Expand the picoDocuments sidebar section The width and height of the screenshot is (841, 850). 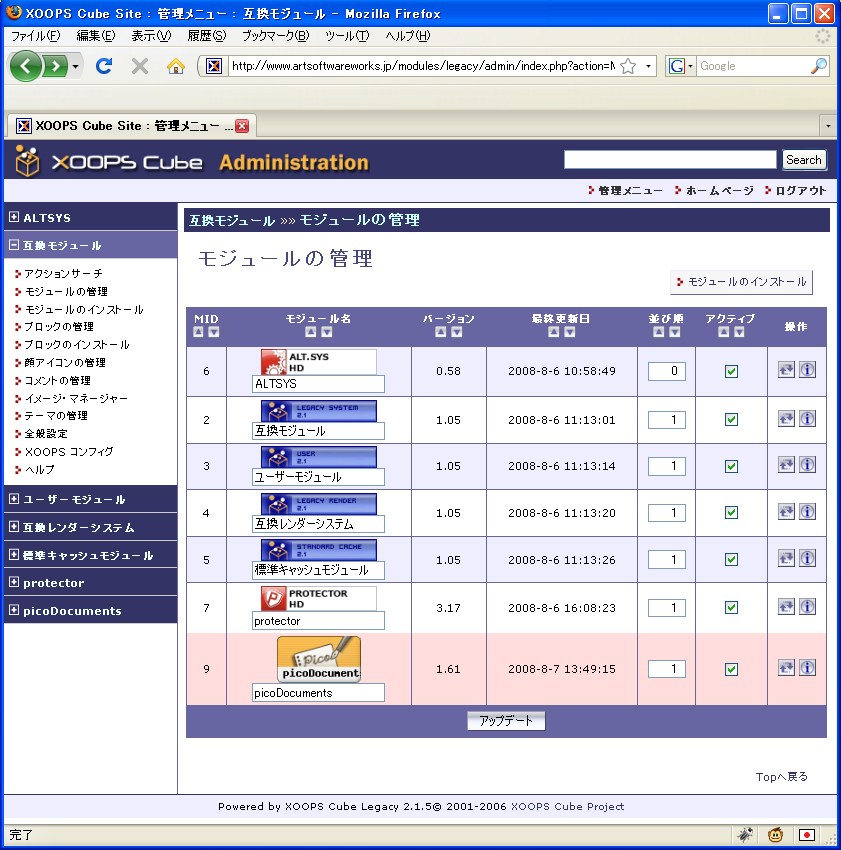[14, 610]
